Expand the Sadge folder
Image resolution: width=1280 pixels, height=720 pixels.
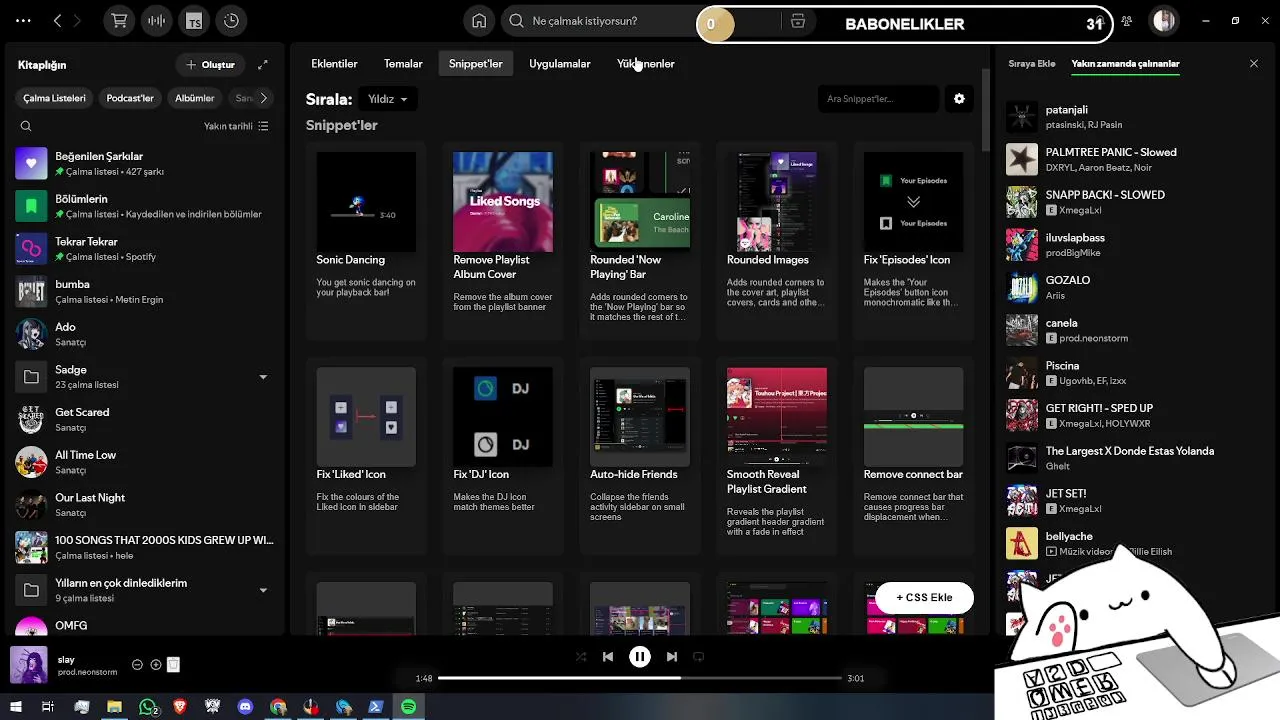[263, 377]
